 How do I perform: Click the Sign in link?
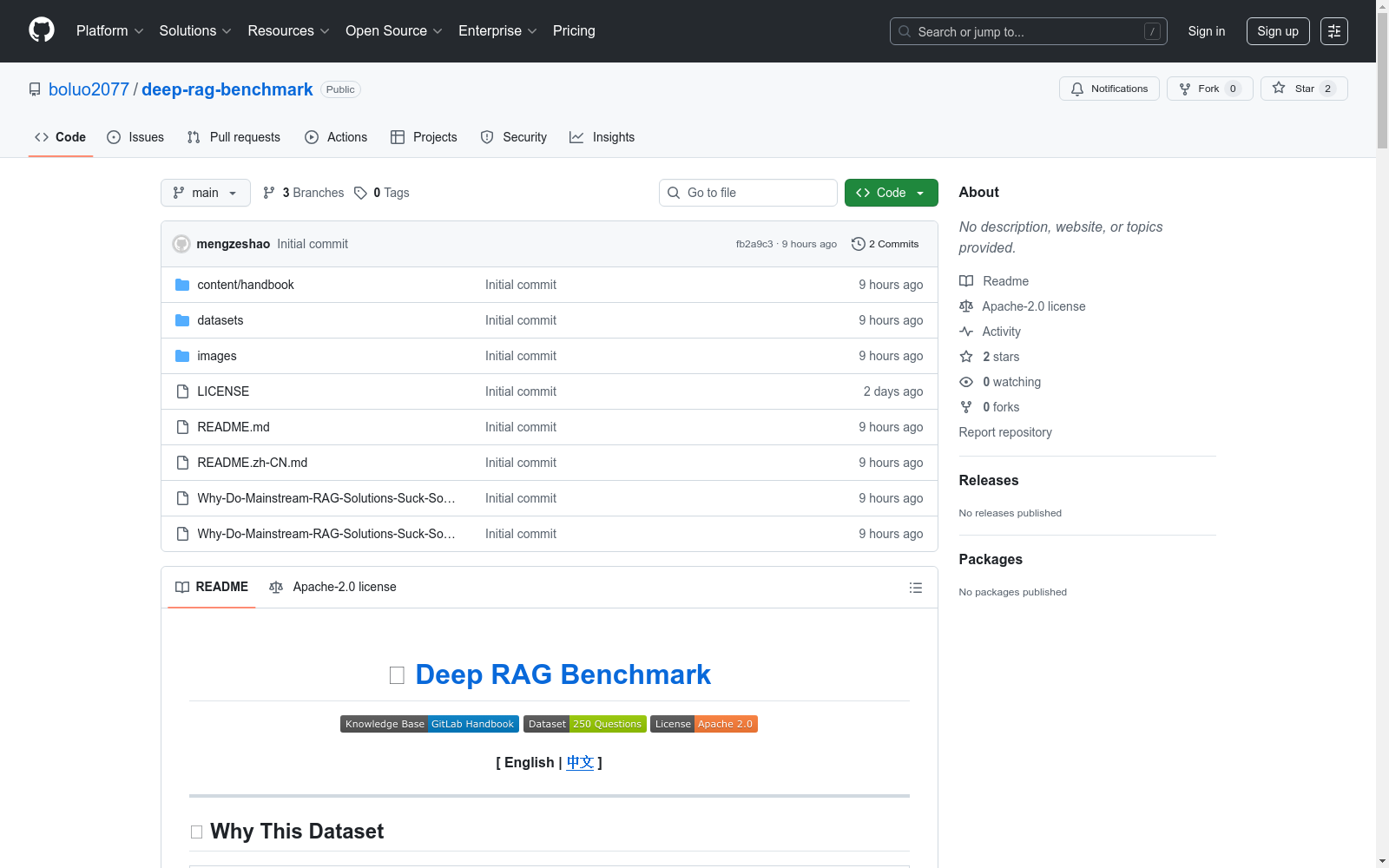click(x=1207, y=31)
